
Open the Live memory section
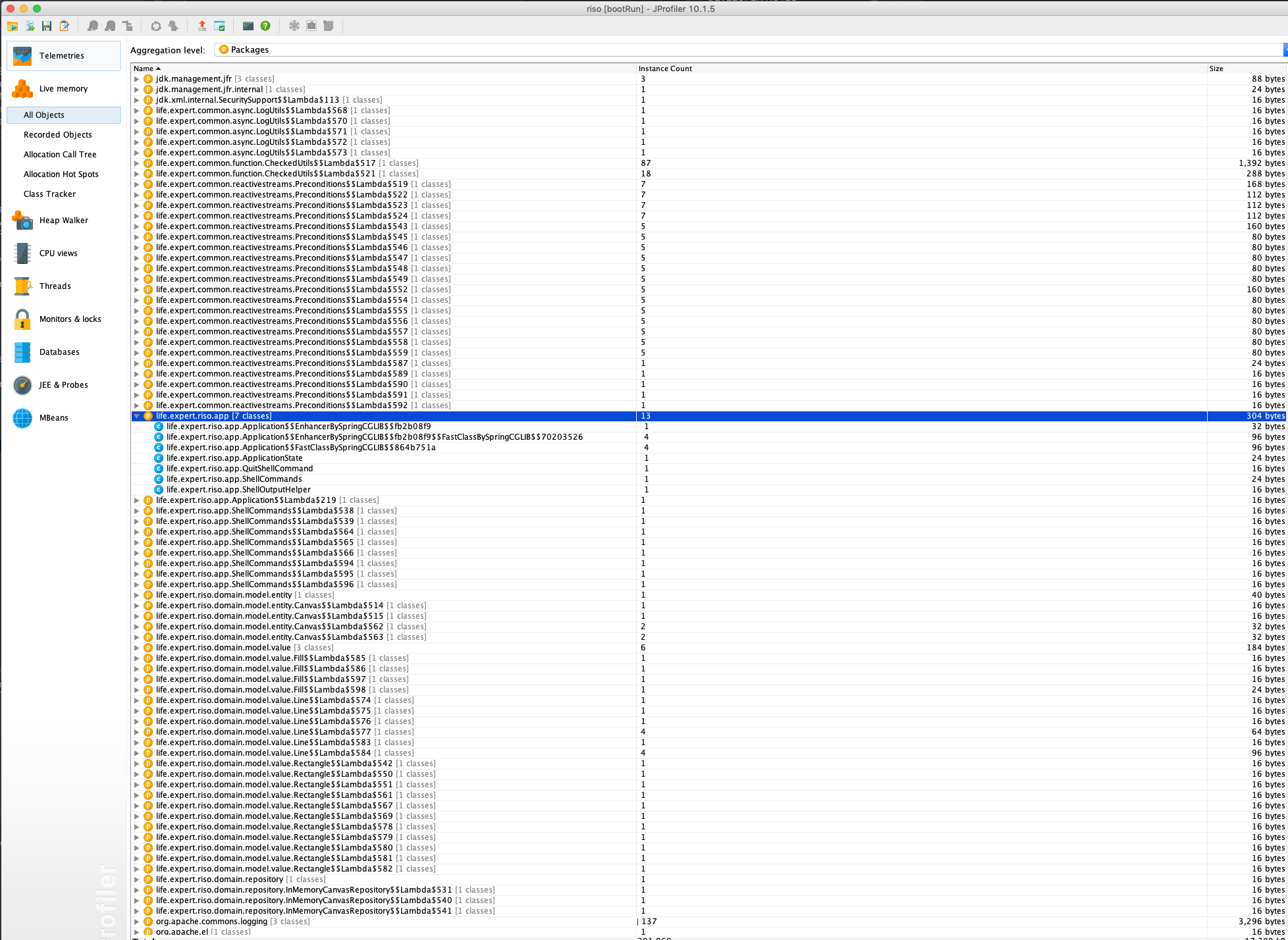(x=64, y=89)
